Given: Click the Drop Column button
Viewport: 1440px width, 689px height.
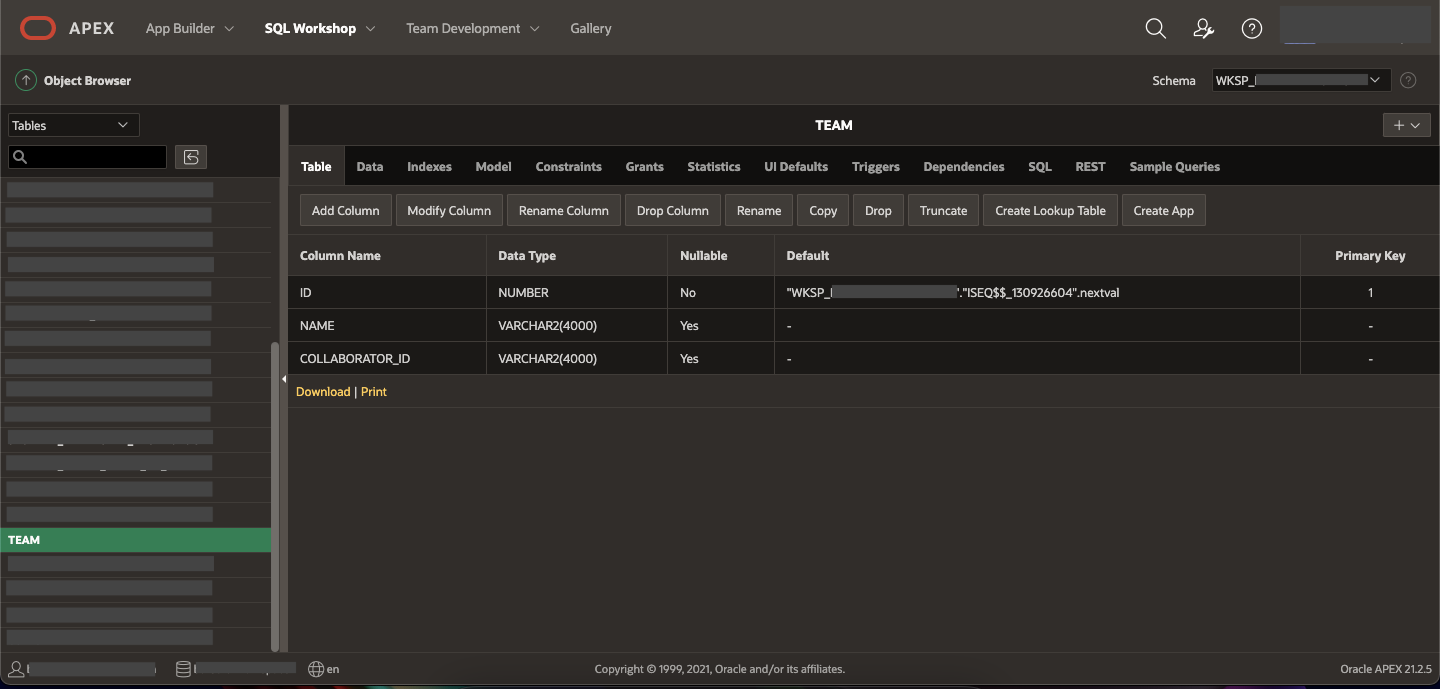Looking at the screenshot, I should pyautogui.click(x=673, y=210).
